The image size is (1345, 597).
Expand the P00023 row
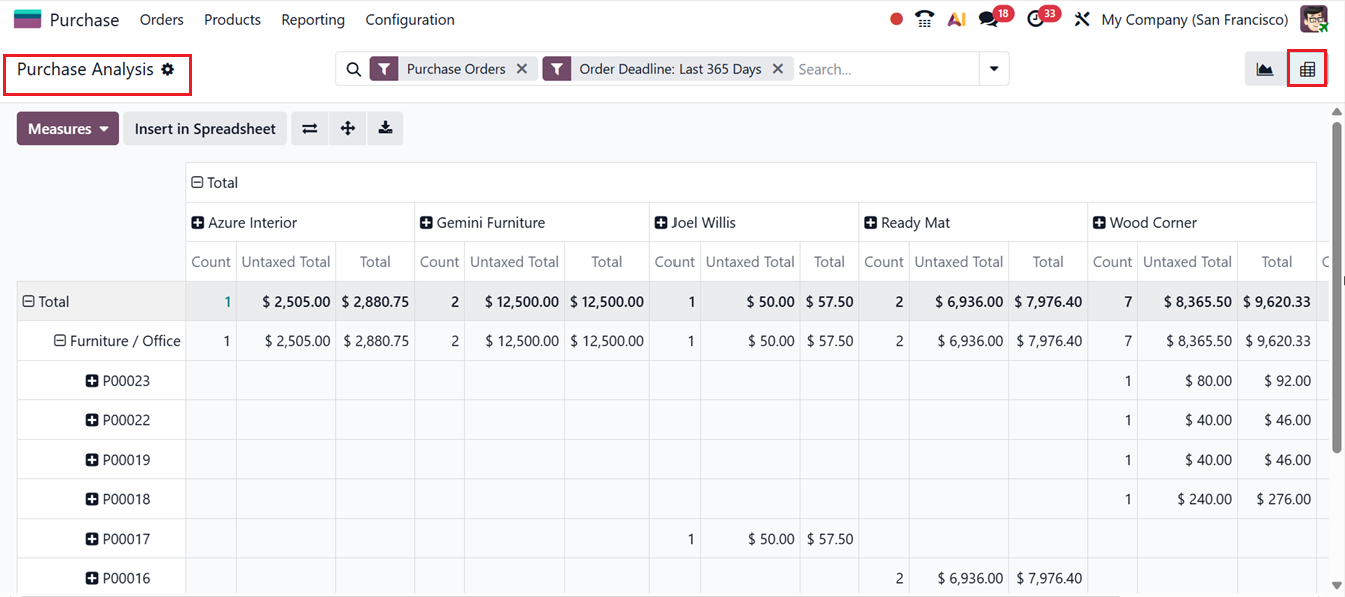[x=92, y=381]
